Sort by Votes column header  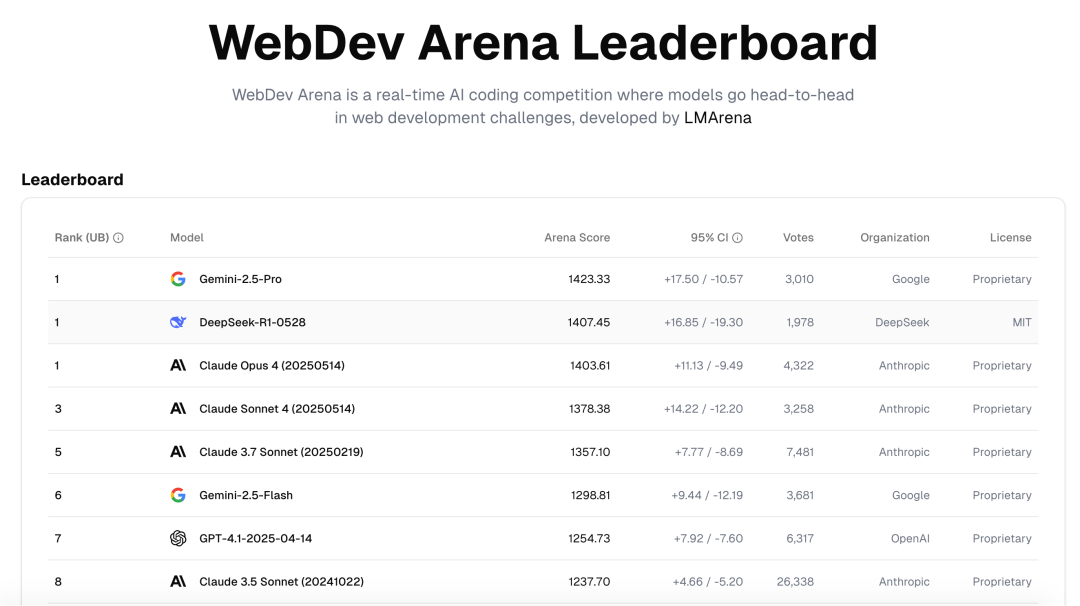click(798, 238)
